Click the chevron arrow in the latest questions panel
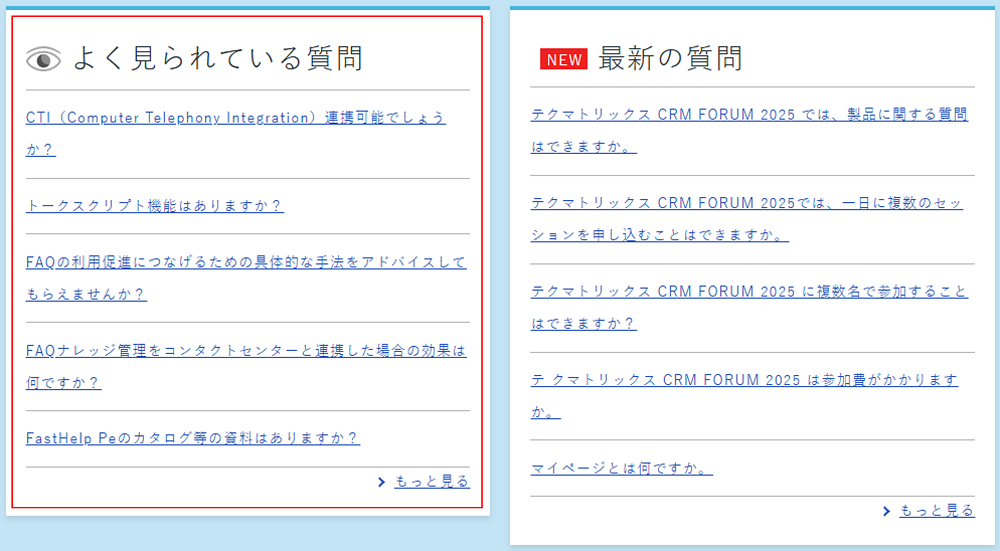Image resolution: width=1000 pixels, height=551 pixels. (x=887, y=511)
